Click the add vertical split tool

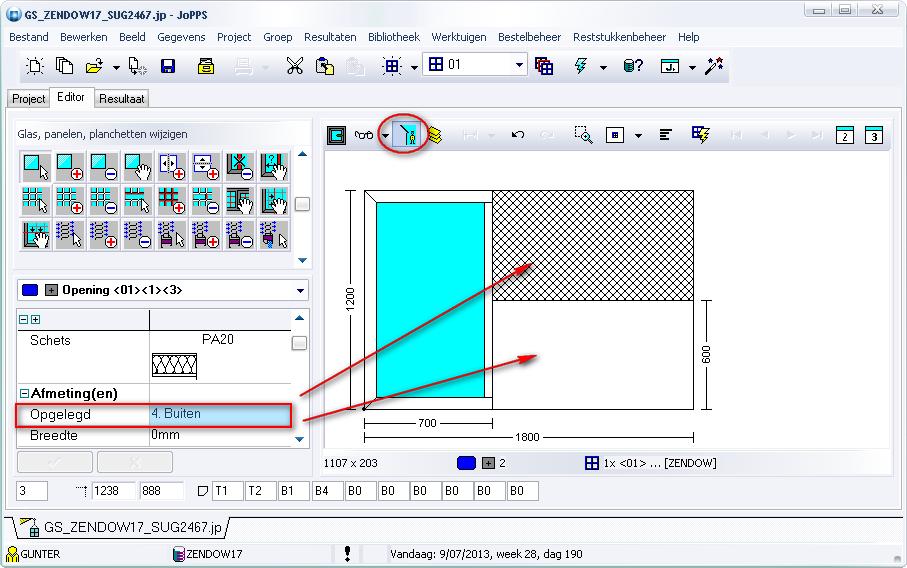172,167
